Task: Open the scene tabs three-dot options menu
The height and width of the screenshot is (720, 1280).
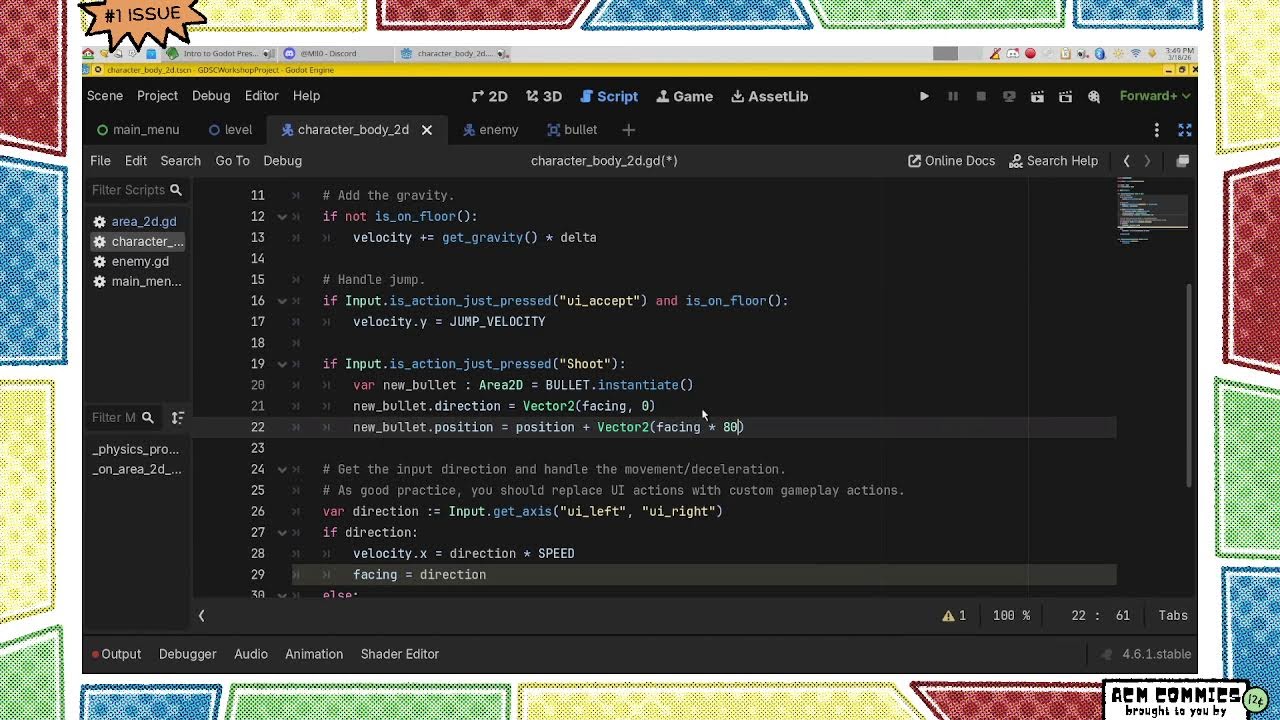Action: [1156, 130]
